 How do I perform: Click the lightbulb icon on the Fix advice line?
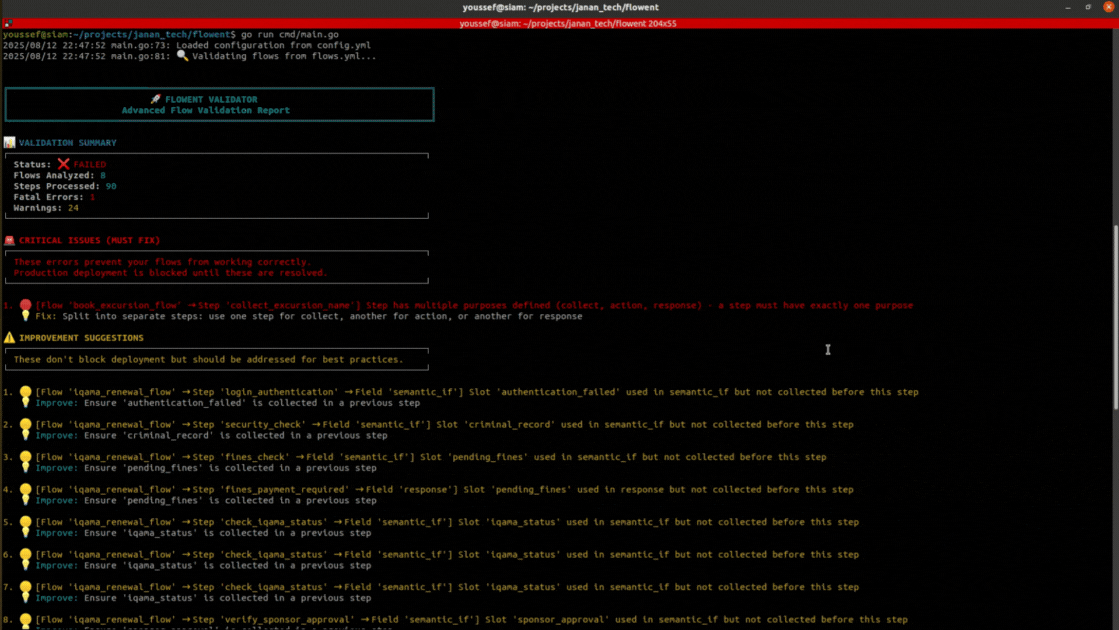point(25,315)
